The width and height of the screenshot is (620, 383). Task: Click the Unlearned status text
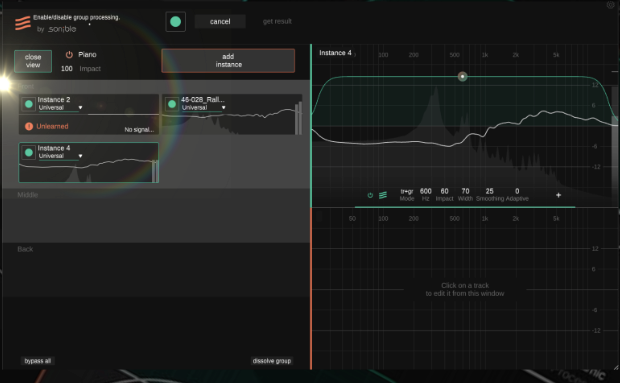coord(52,126)
